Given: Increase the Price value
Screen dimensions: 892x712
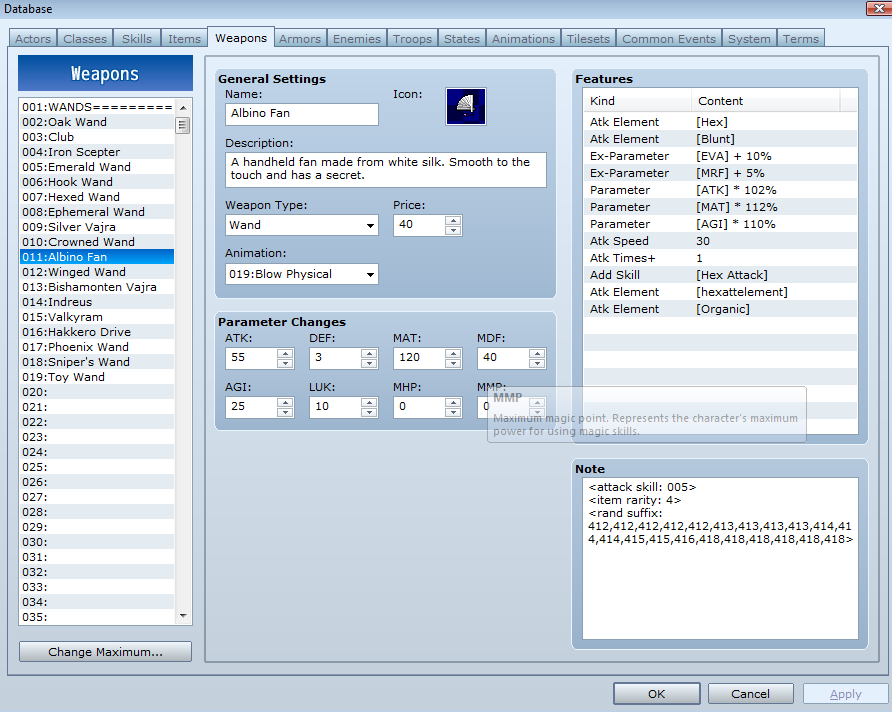Looking at the screenshot, I should 453,221.
